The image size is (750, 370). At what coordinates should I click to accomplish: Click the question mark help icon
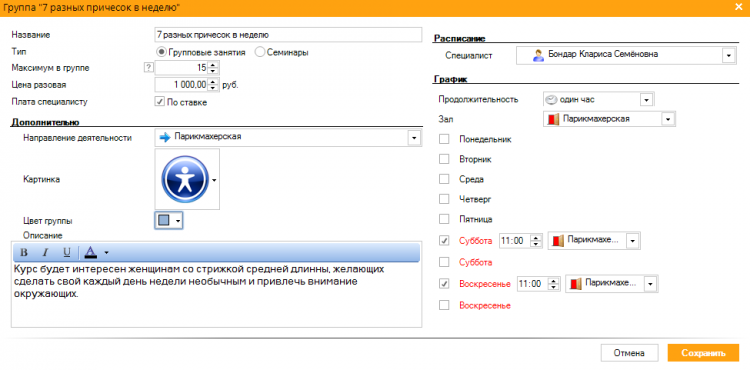point(148,68)
